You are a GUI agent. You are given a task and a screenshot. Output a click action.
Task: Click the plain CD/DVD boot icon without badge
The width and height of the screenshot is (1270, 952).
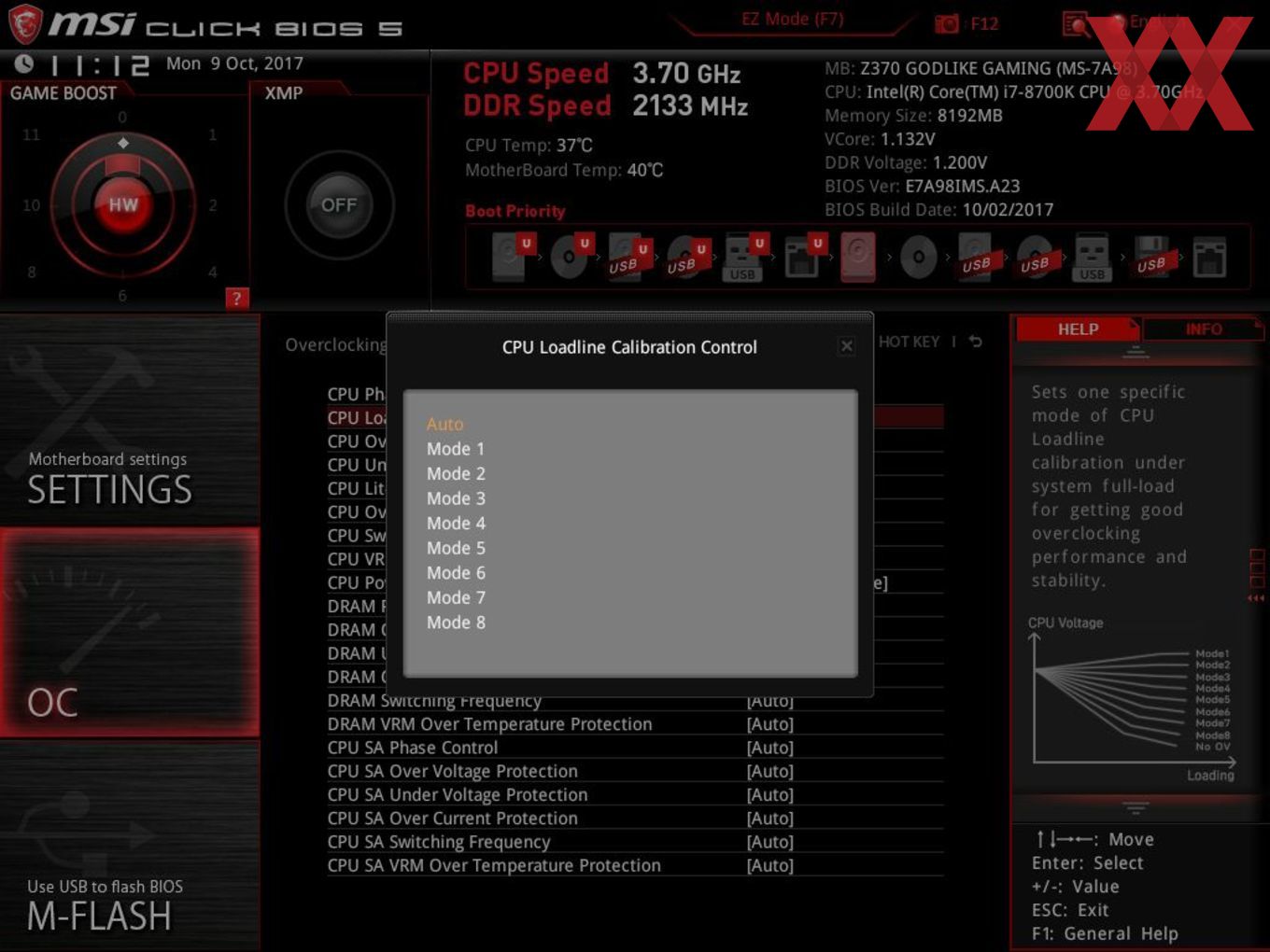tap(918, 257)
